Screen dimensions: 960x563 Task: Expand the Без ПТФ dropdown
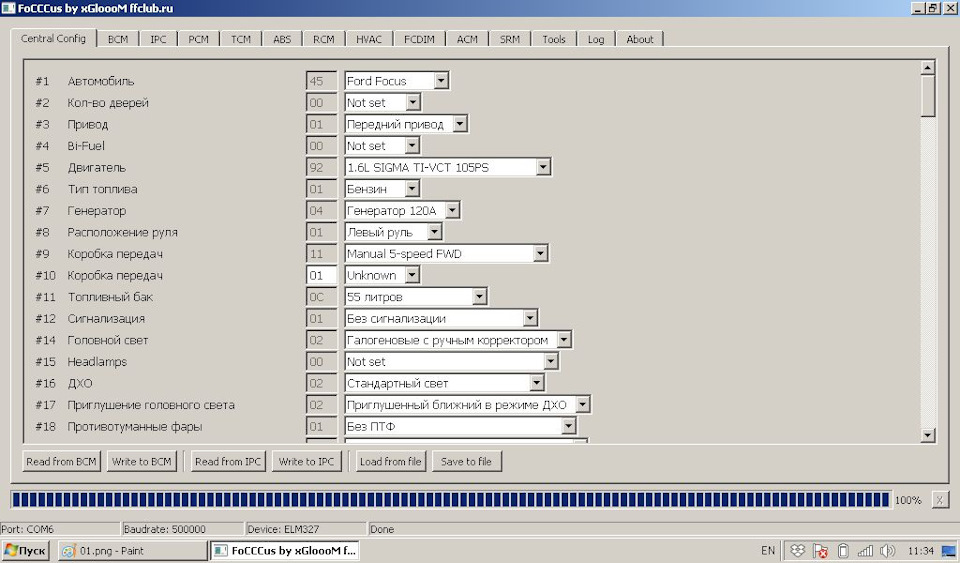[x=568, y=426]
